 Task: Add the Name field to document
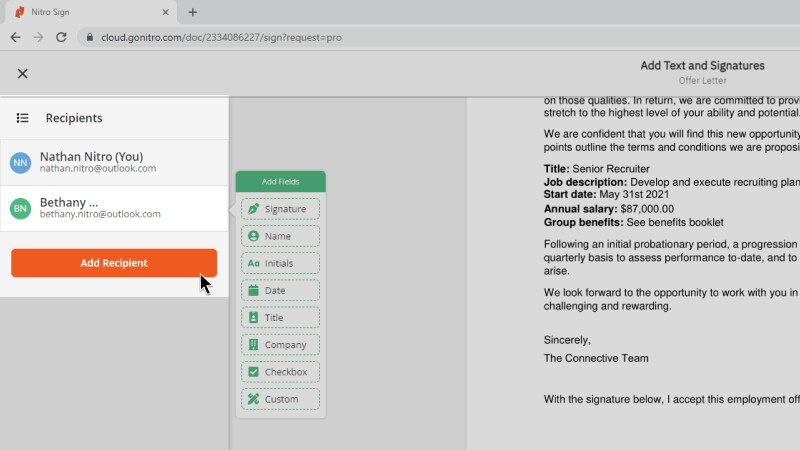click(280, 236)
